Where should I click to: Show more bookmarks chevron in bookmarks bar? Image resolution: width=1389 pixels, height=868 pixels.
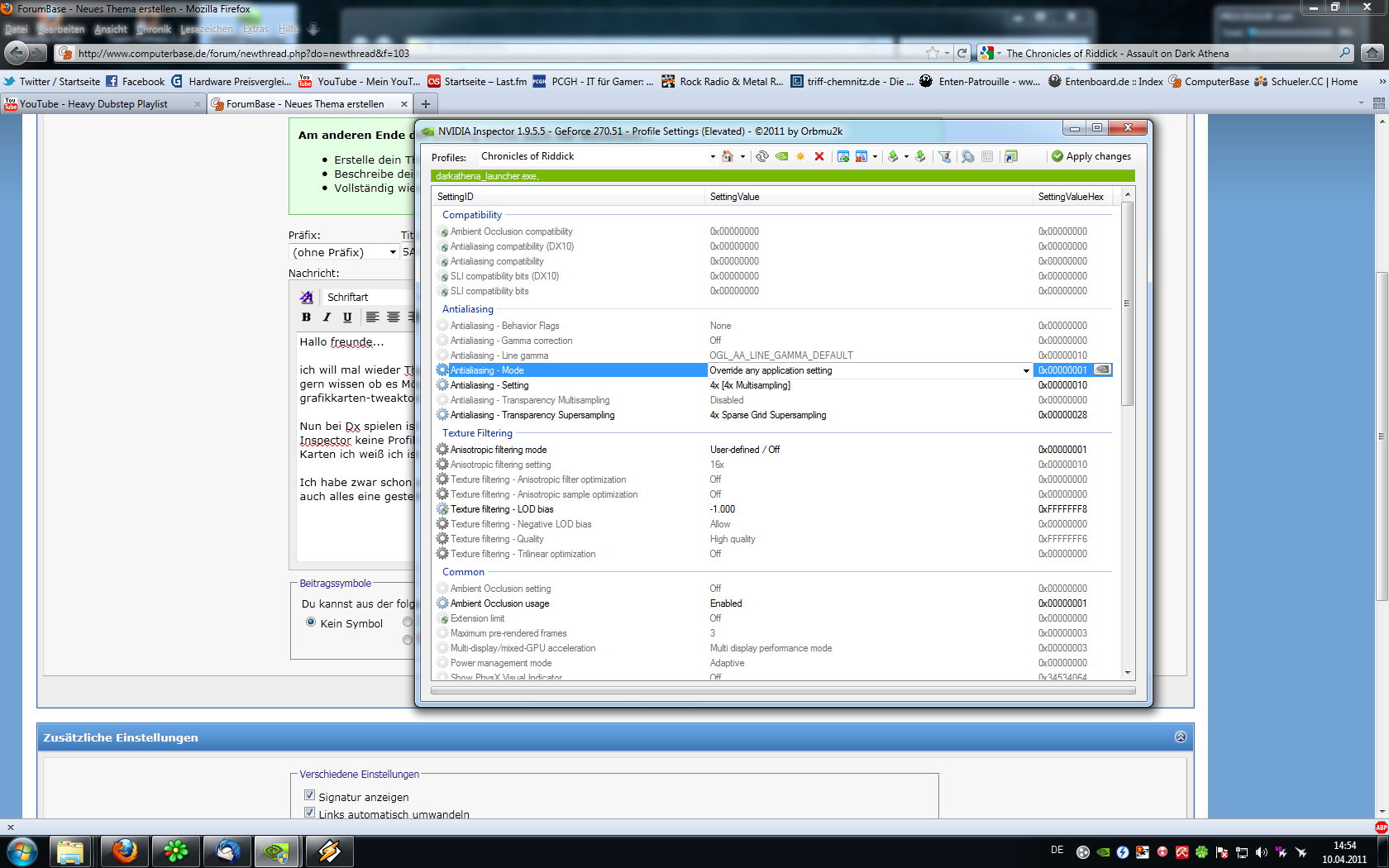pos(1382,81)
